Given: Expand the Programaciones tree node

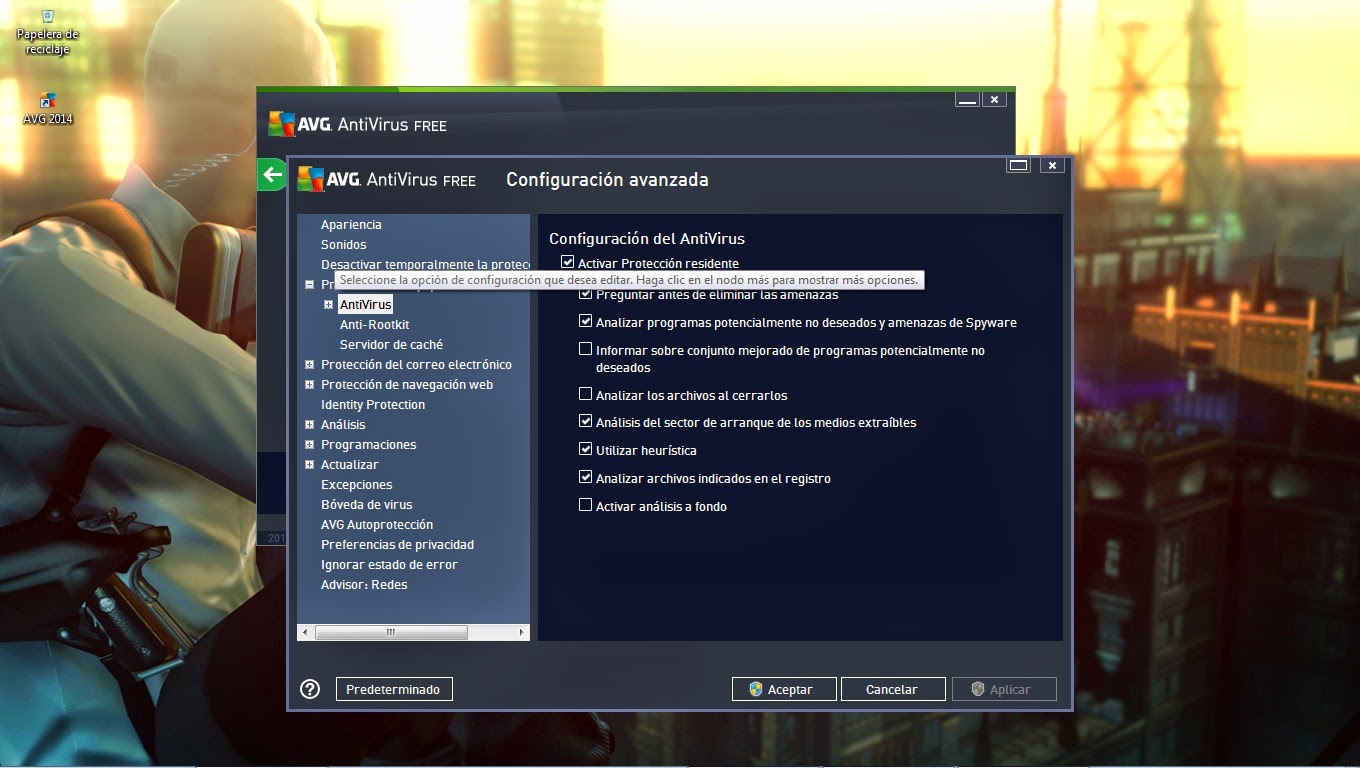Looking at the screenshot, I should click(310, 444).
